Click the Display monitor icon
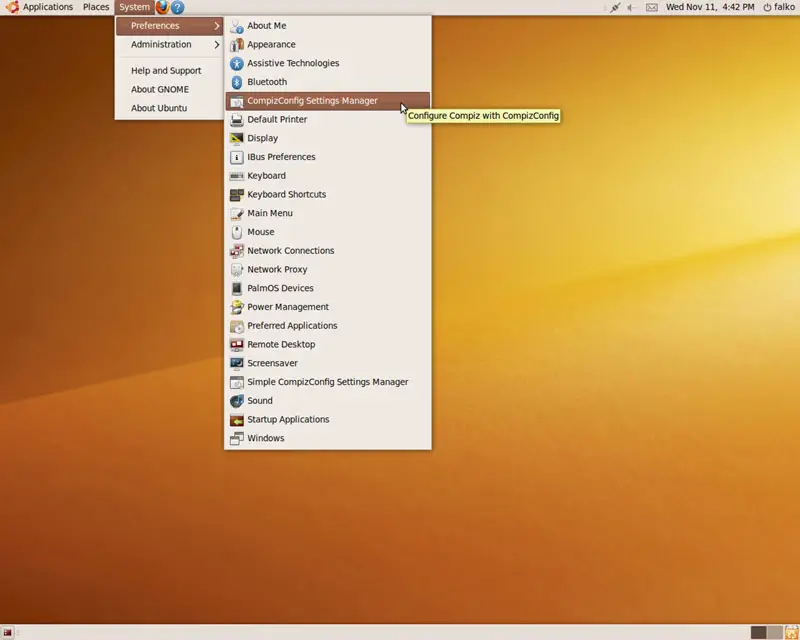 [236, 138]
